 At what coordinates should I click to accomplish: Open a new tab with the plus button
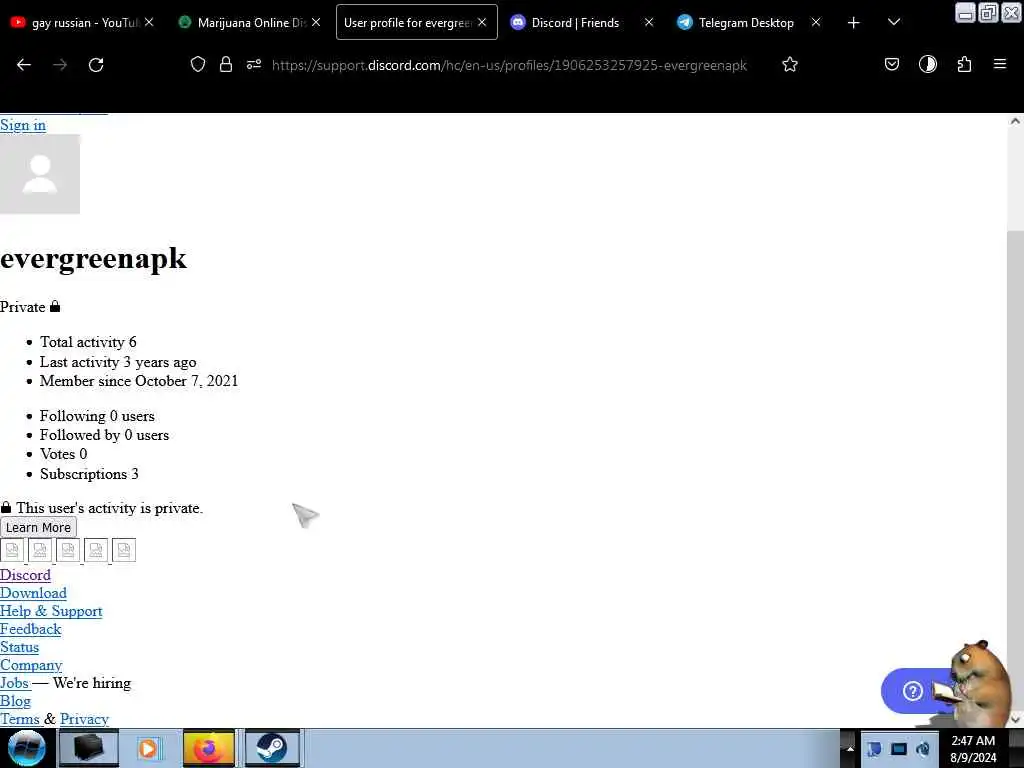tap(854, 23)
